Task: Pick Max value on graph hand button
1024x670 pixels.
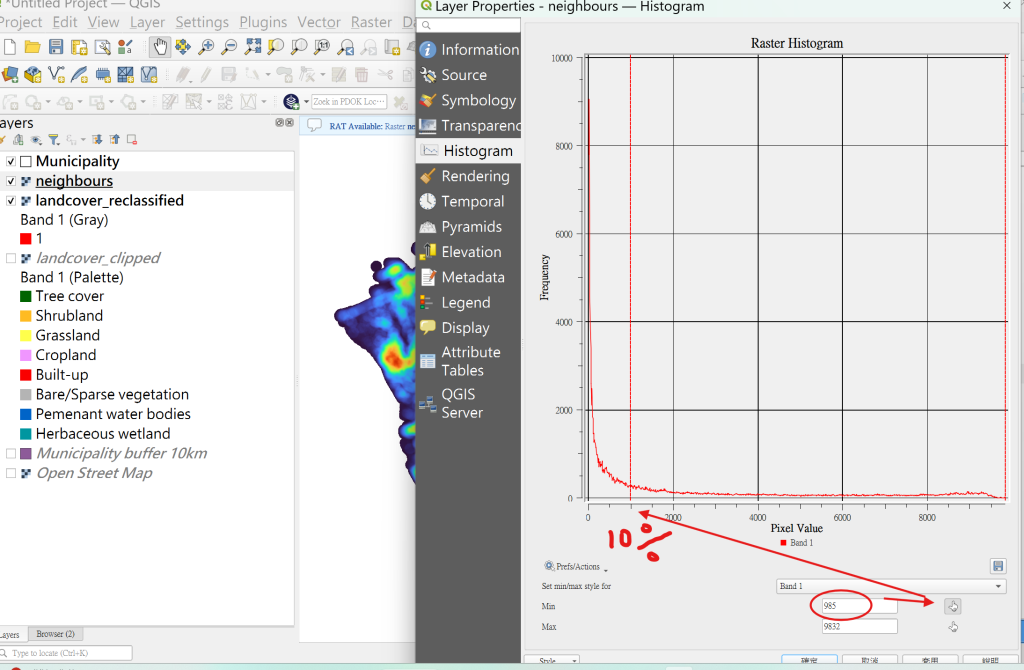Action: tap(953, 627)
